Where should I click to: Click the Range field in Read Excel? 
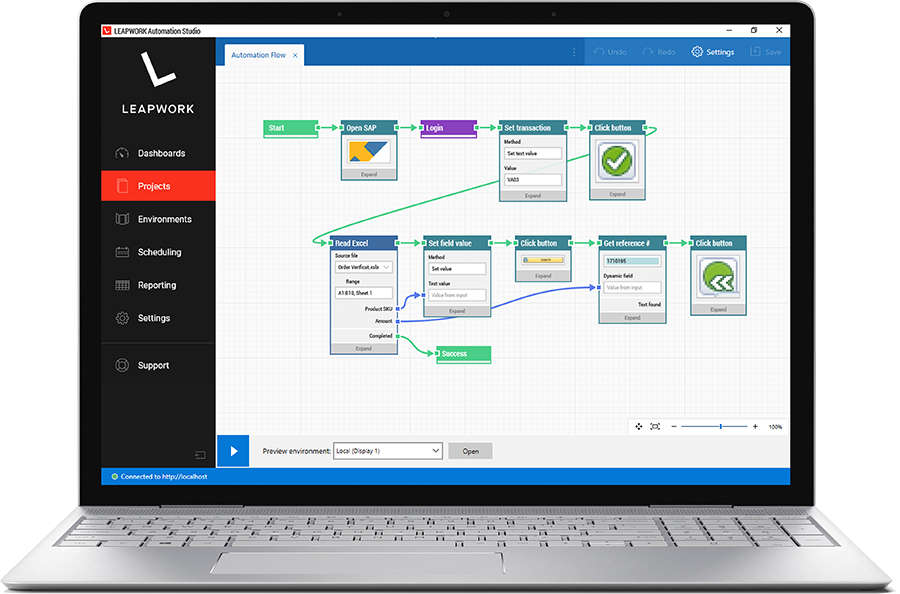(x=363, y=292)
